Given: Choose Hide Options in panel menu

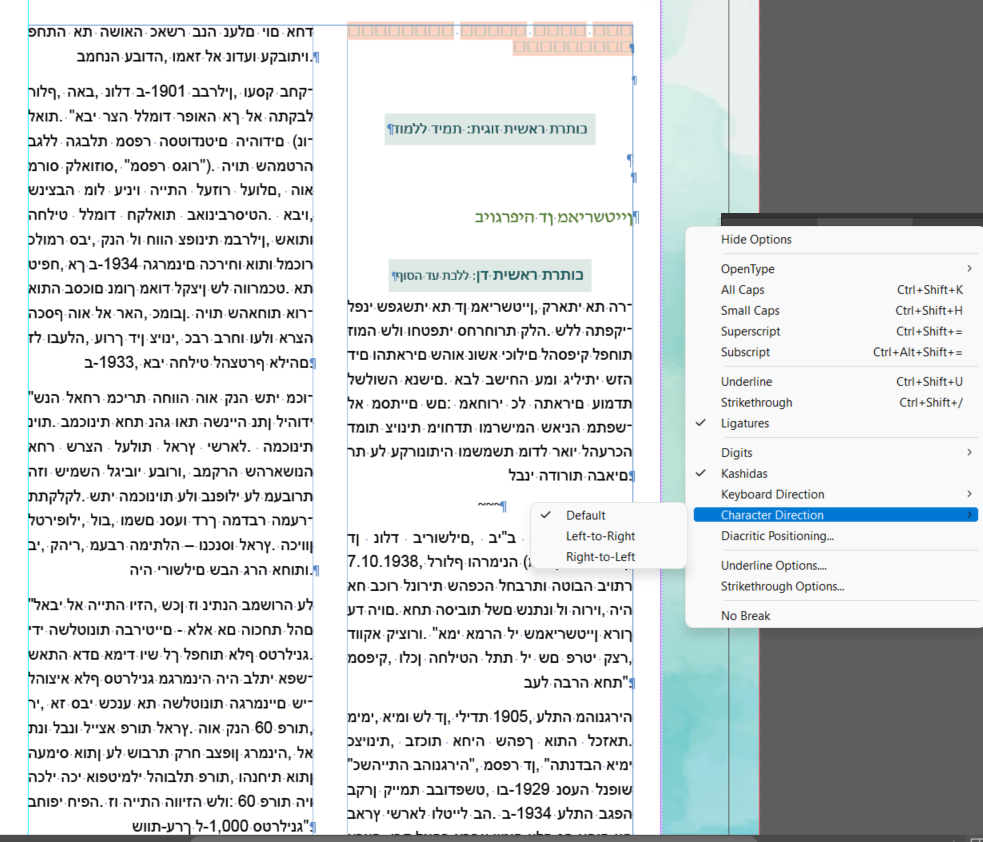Looking at the screenshot, I should (x=755, y=239).
